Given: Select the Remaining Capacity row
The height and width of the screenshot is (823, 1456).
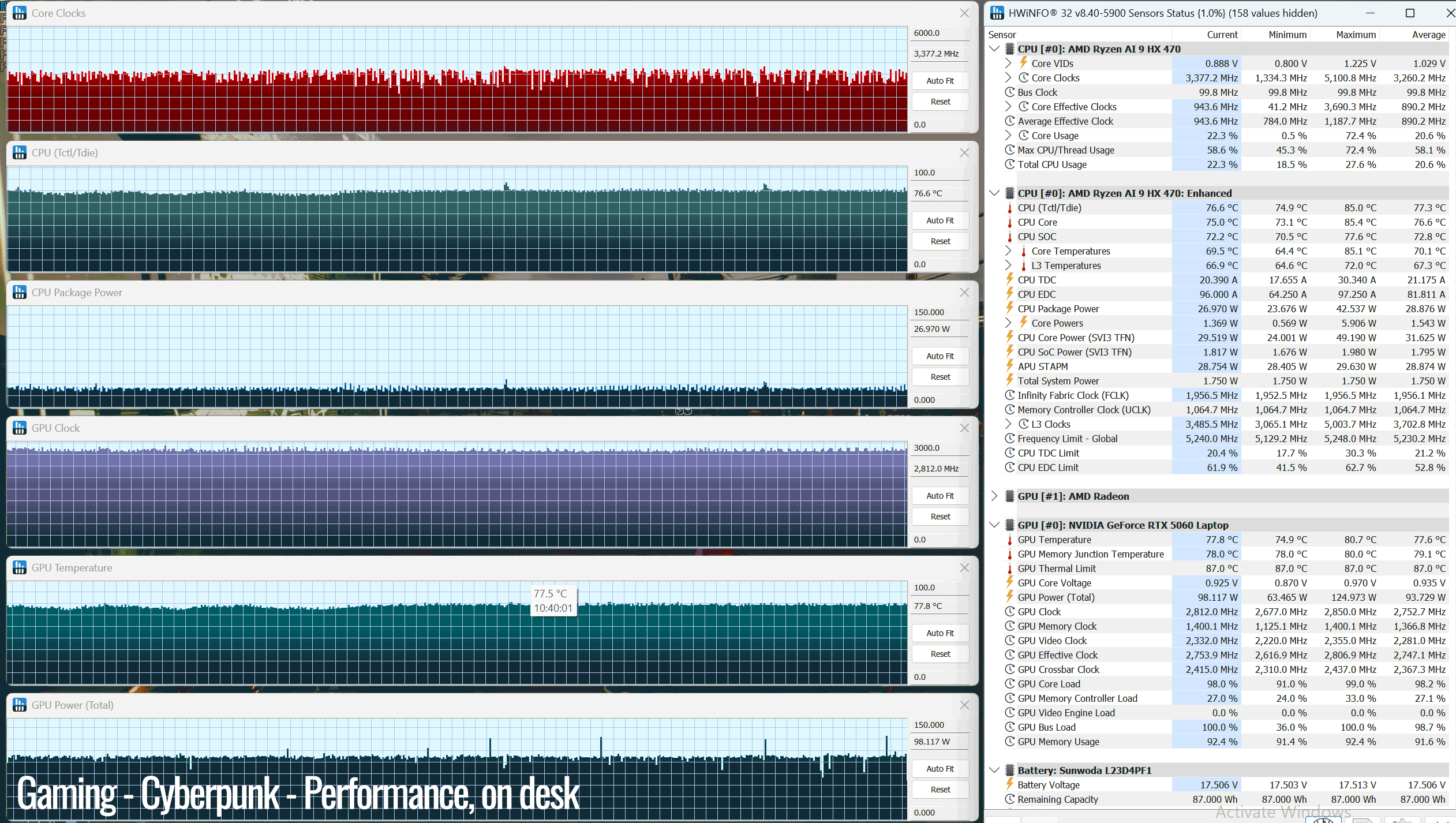Looking at the screenshot, I should point(1218,799).
